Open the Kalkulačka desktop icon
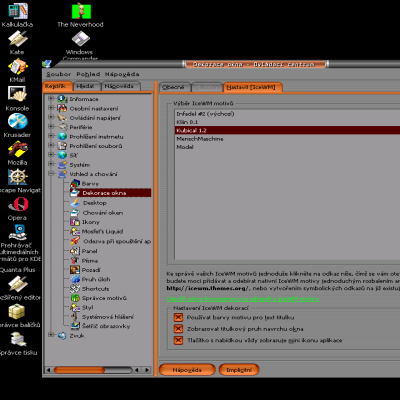This screenshot has width=400, height=400. click(x=18, y=11)
